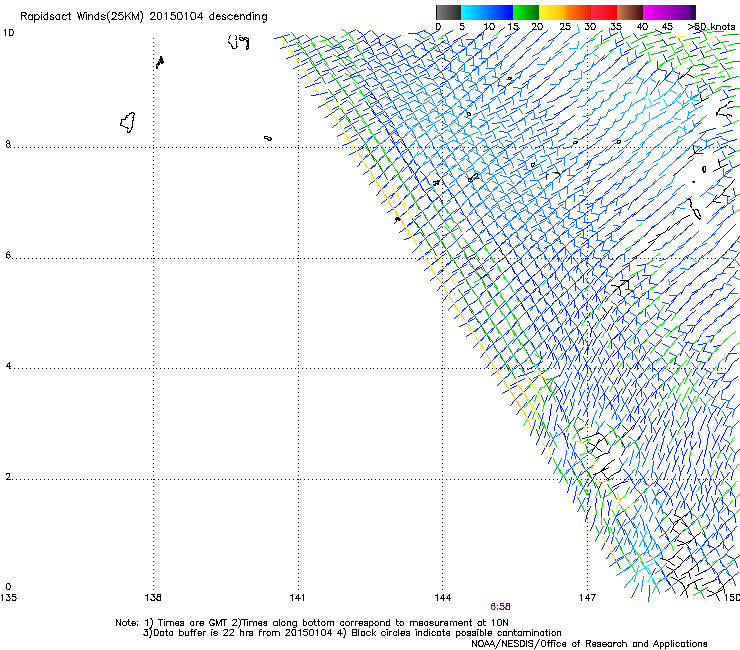The height and width of the screenshot is (650, 740).
Task: Click the 'Rapidsact Winds(25KM) 20150104 descending' title
Action: pos(144,17)
